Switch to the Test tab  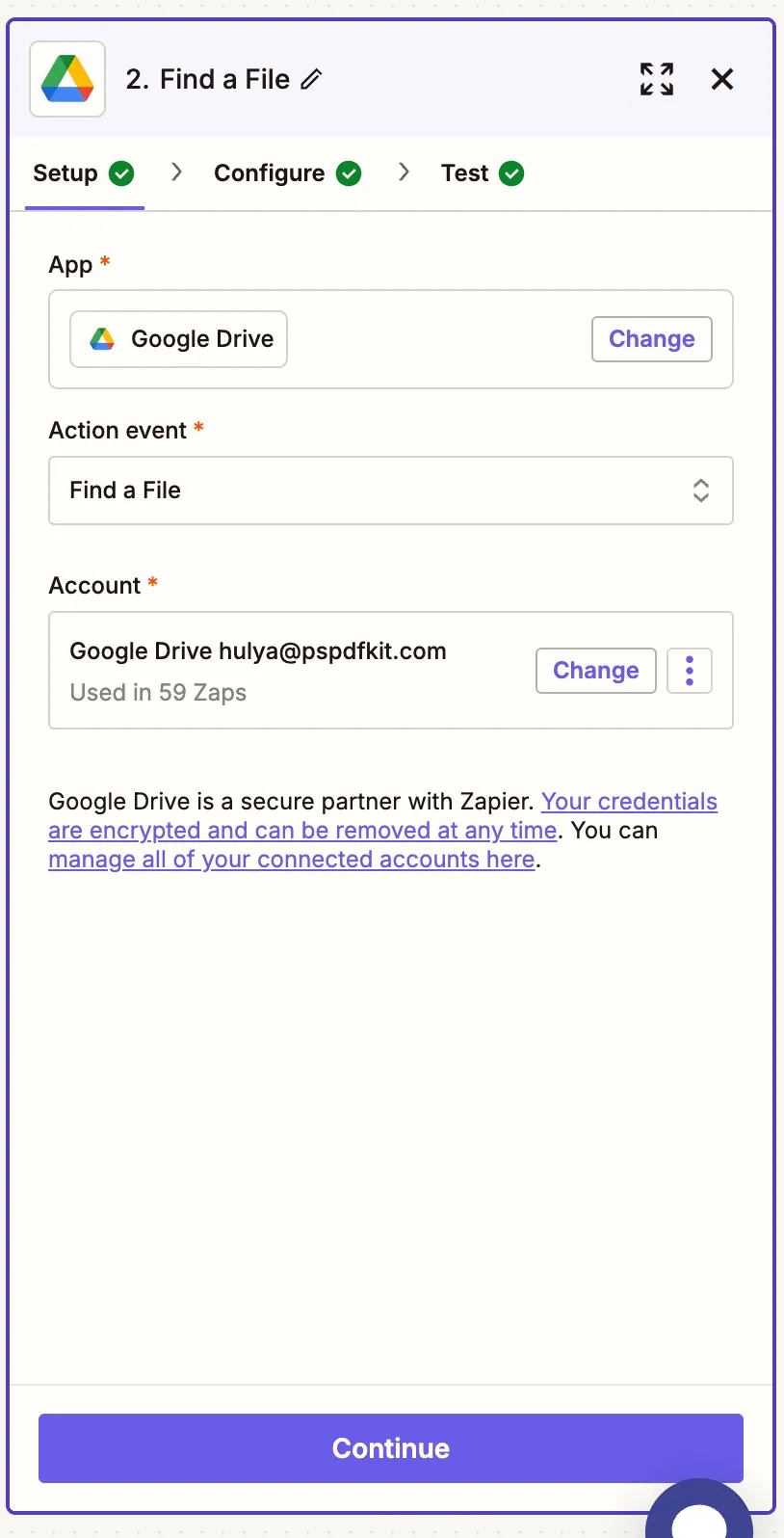(x=464, y=173)
